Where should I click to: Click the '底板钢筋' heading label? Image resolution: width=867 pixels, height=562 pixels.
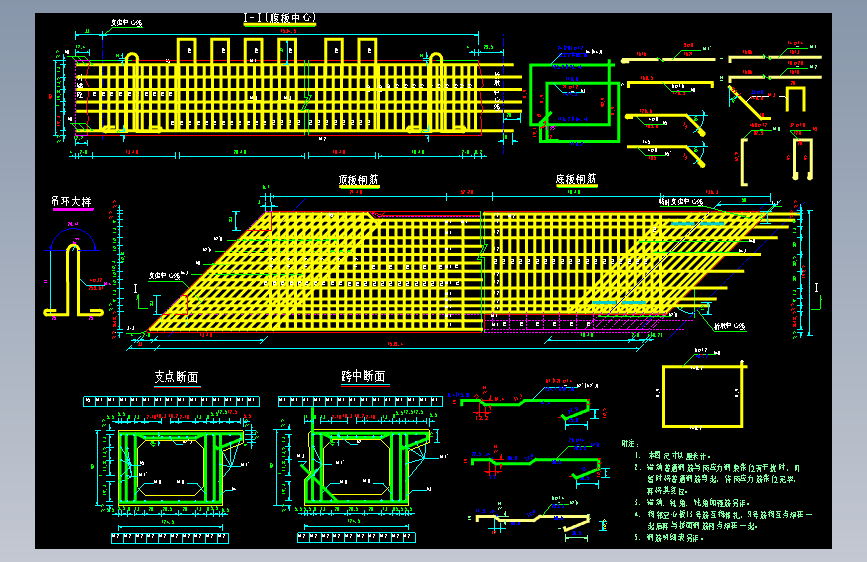point(576,179)
